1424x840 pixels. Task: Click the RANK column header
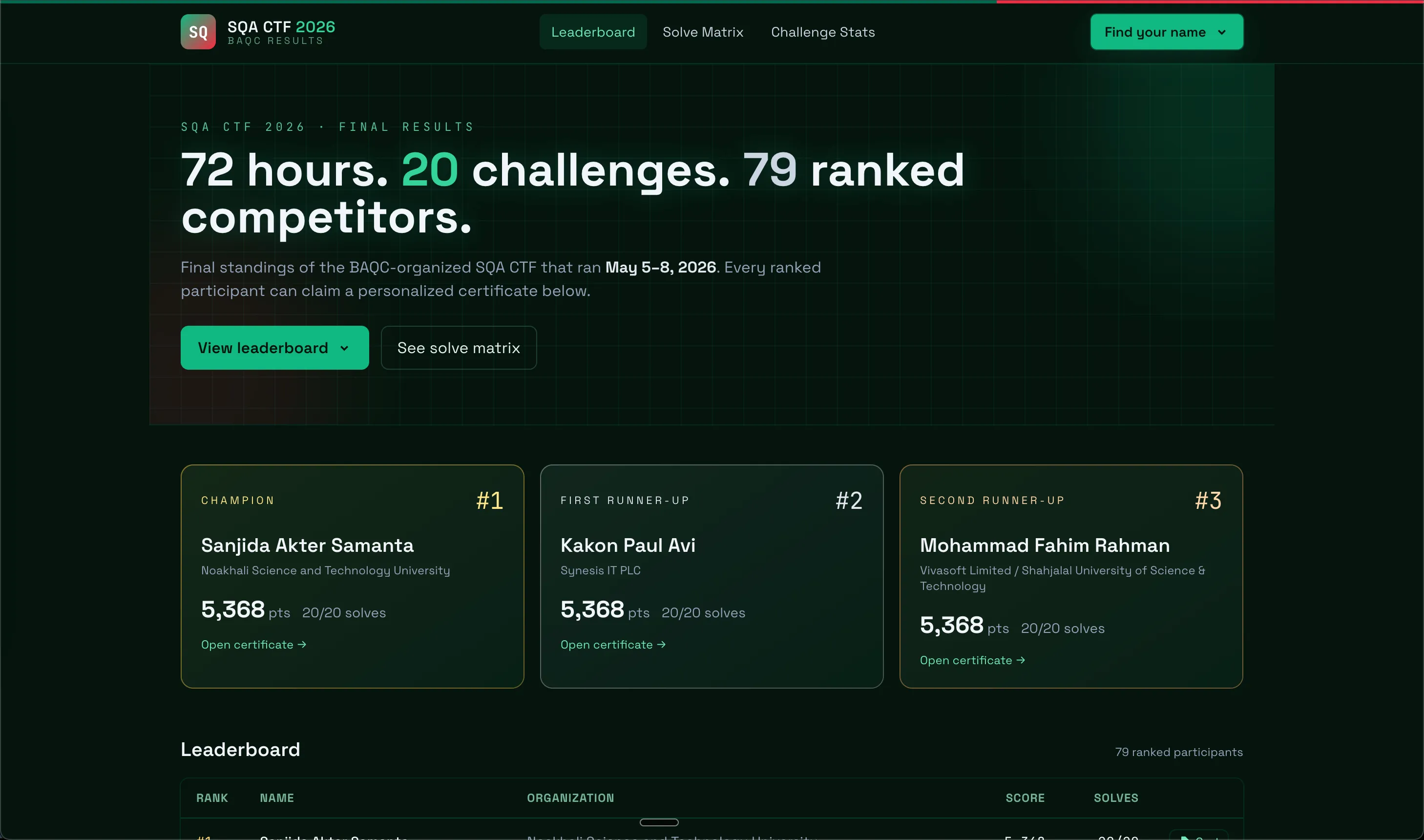[x=211, y=798]
